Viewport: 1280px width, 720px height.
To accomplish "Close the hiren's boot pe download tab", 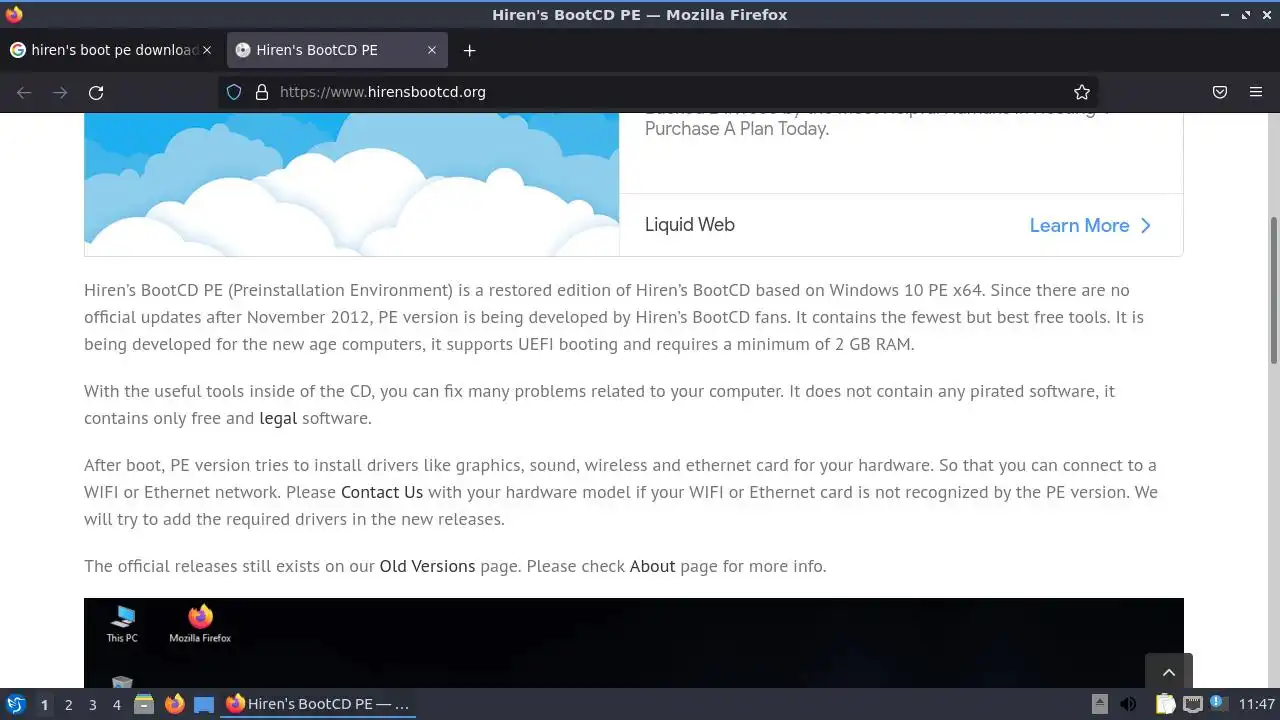I will tap(207, 50).
